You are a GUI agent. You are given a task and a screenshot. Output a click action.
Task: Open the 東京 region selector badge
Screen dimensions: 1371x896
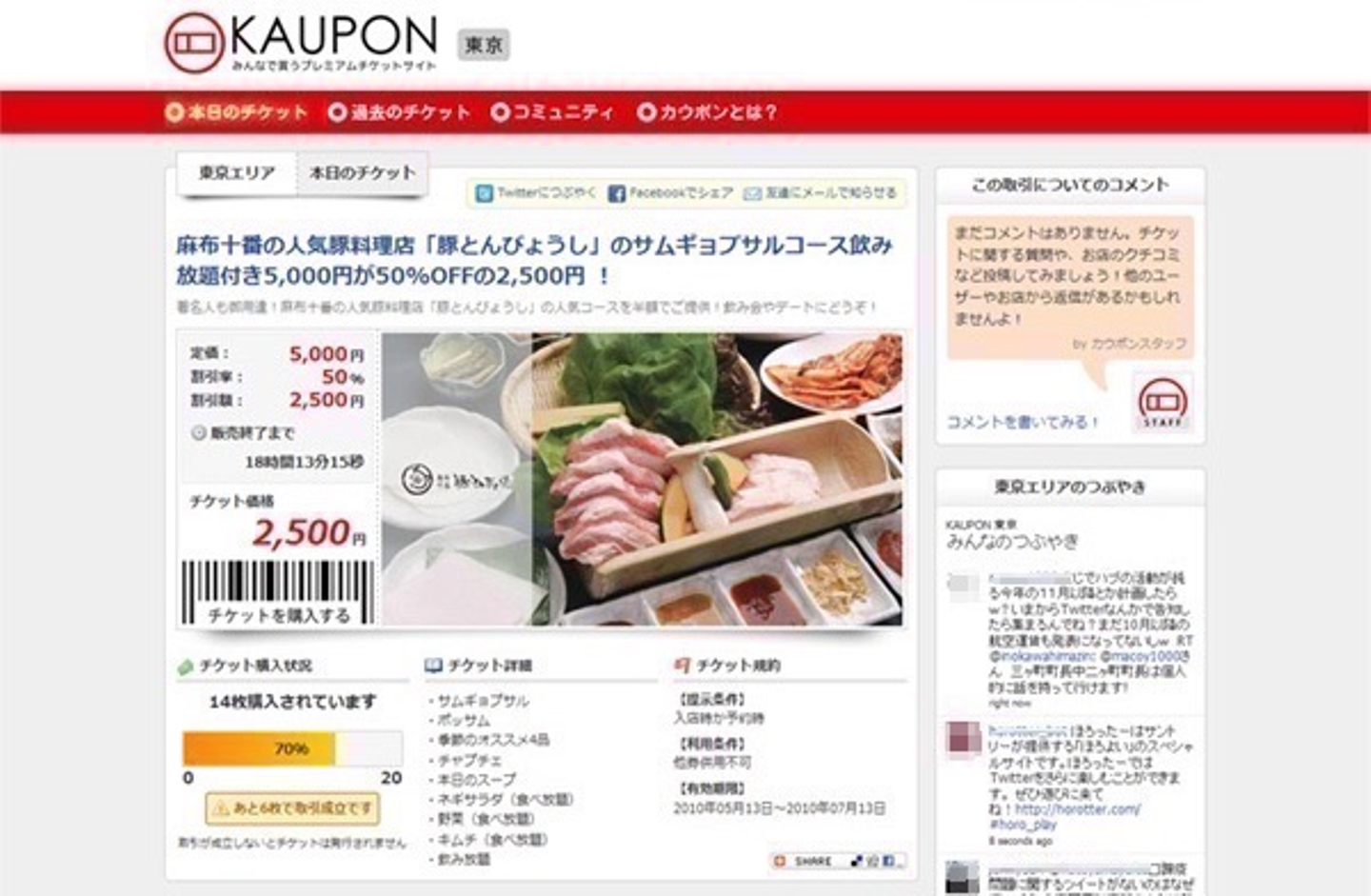click(484, 45)
